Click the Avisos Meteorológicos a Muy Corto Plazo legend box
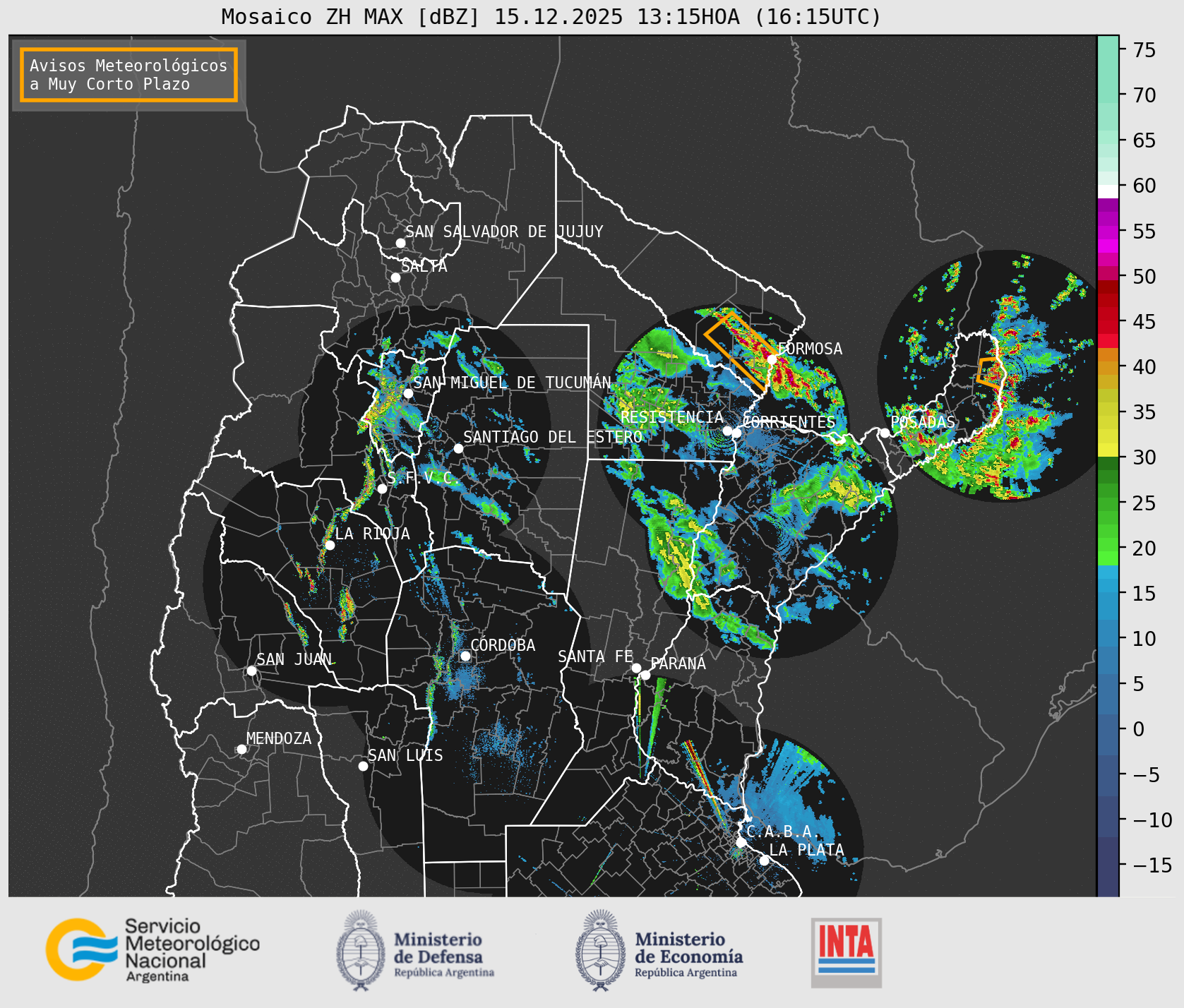This screenshot has height=1008, width=1184. [128, 75]
